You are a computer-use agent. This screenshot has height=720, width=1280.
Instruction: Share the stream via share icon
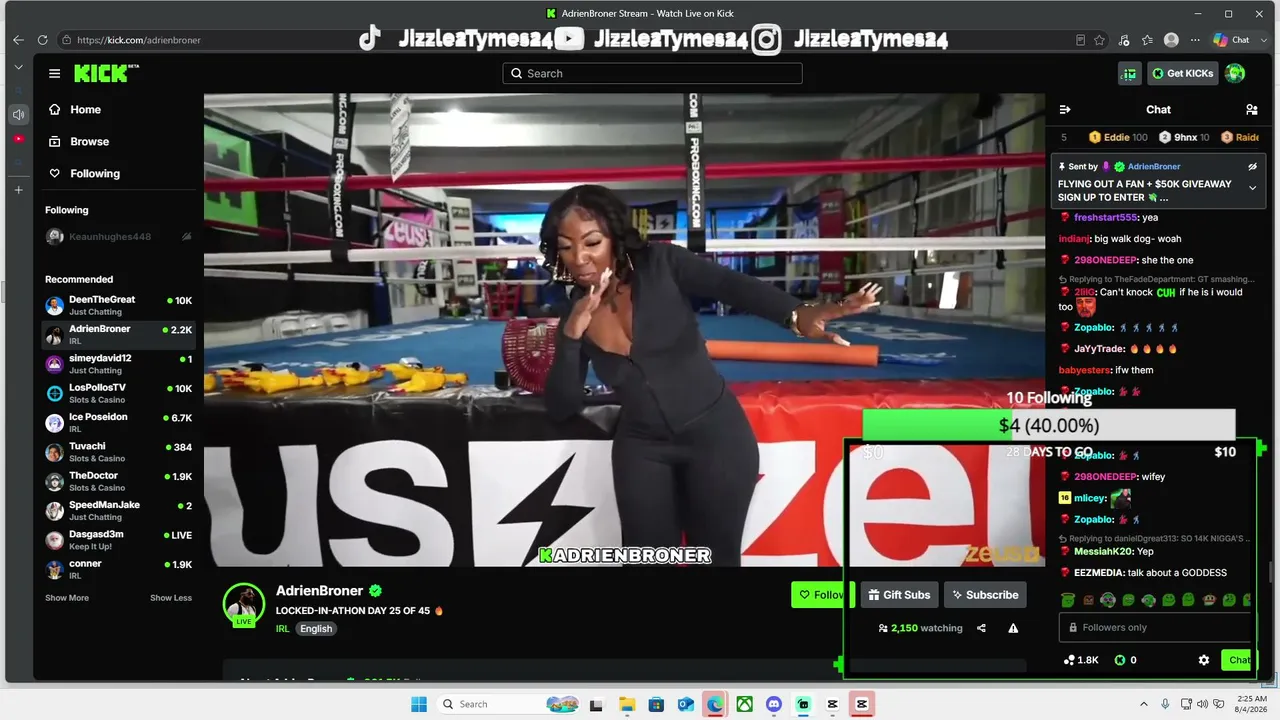981,628
